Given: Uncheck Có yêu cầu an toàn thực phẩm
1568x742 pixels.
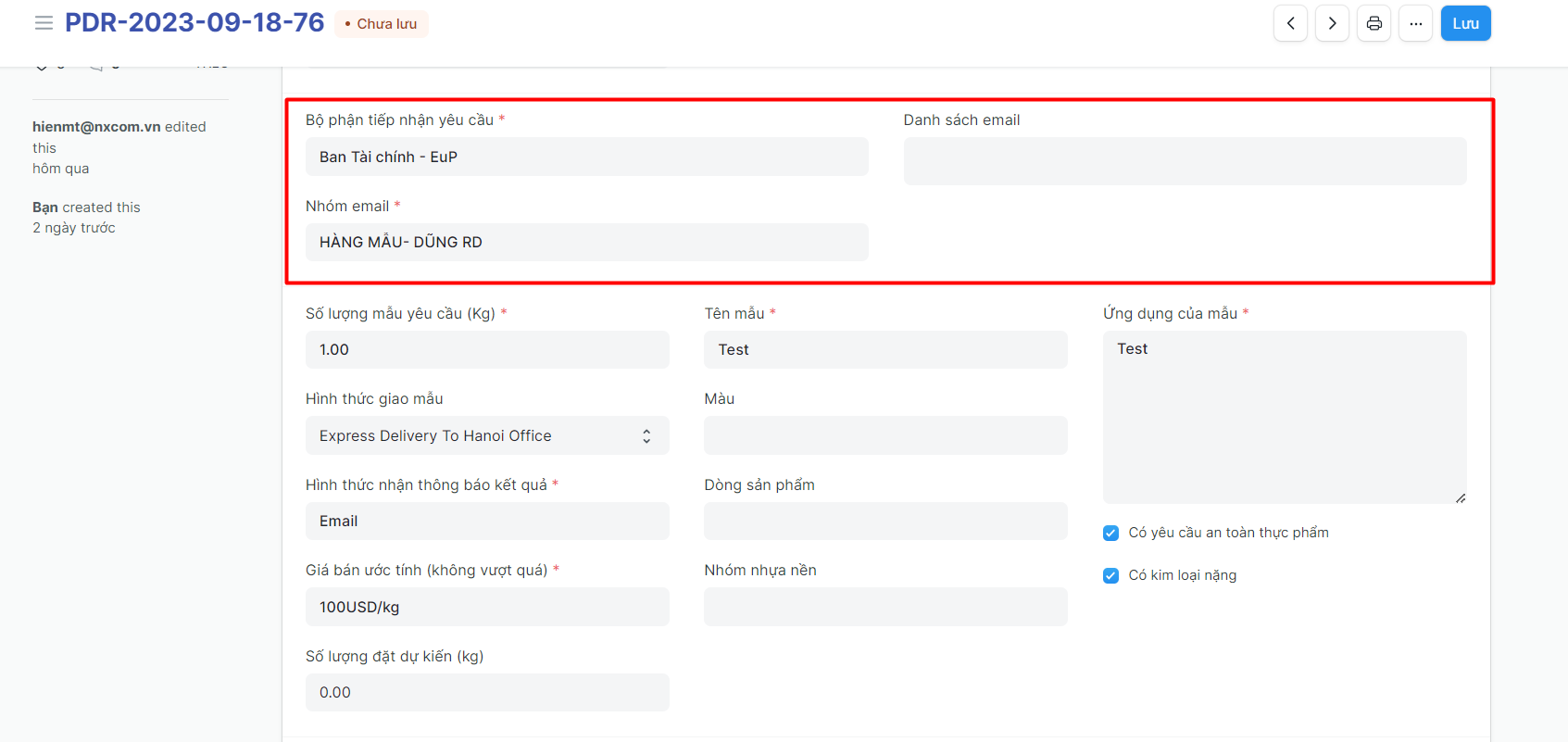Looking at the screenshot, I should coord(1110,533).
